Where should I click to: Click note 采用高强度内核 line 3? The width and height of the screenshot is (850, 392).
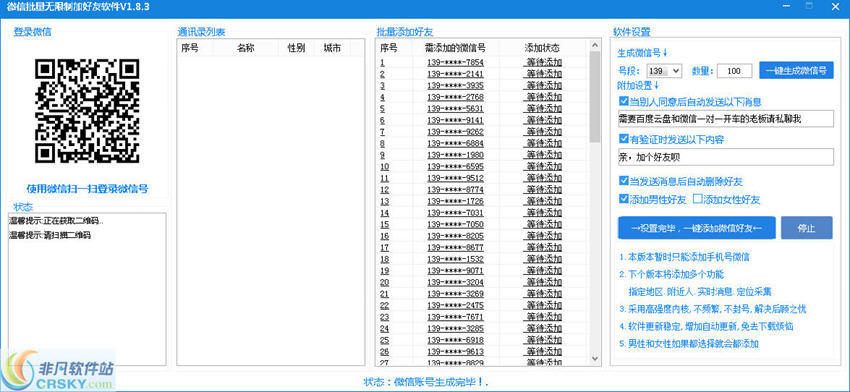[712, 309]
